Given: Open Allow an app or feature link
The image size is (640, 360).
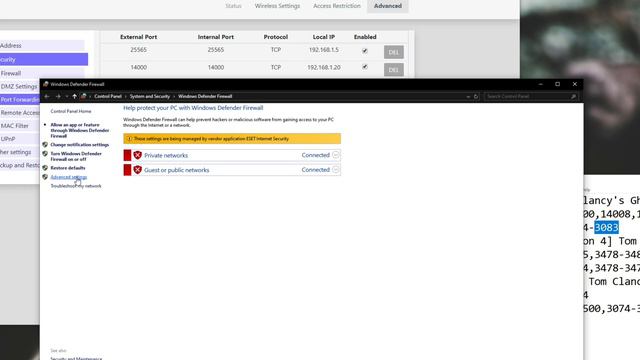Looking at the screenshot, I should [80, 130].
